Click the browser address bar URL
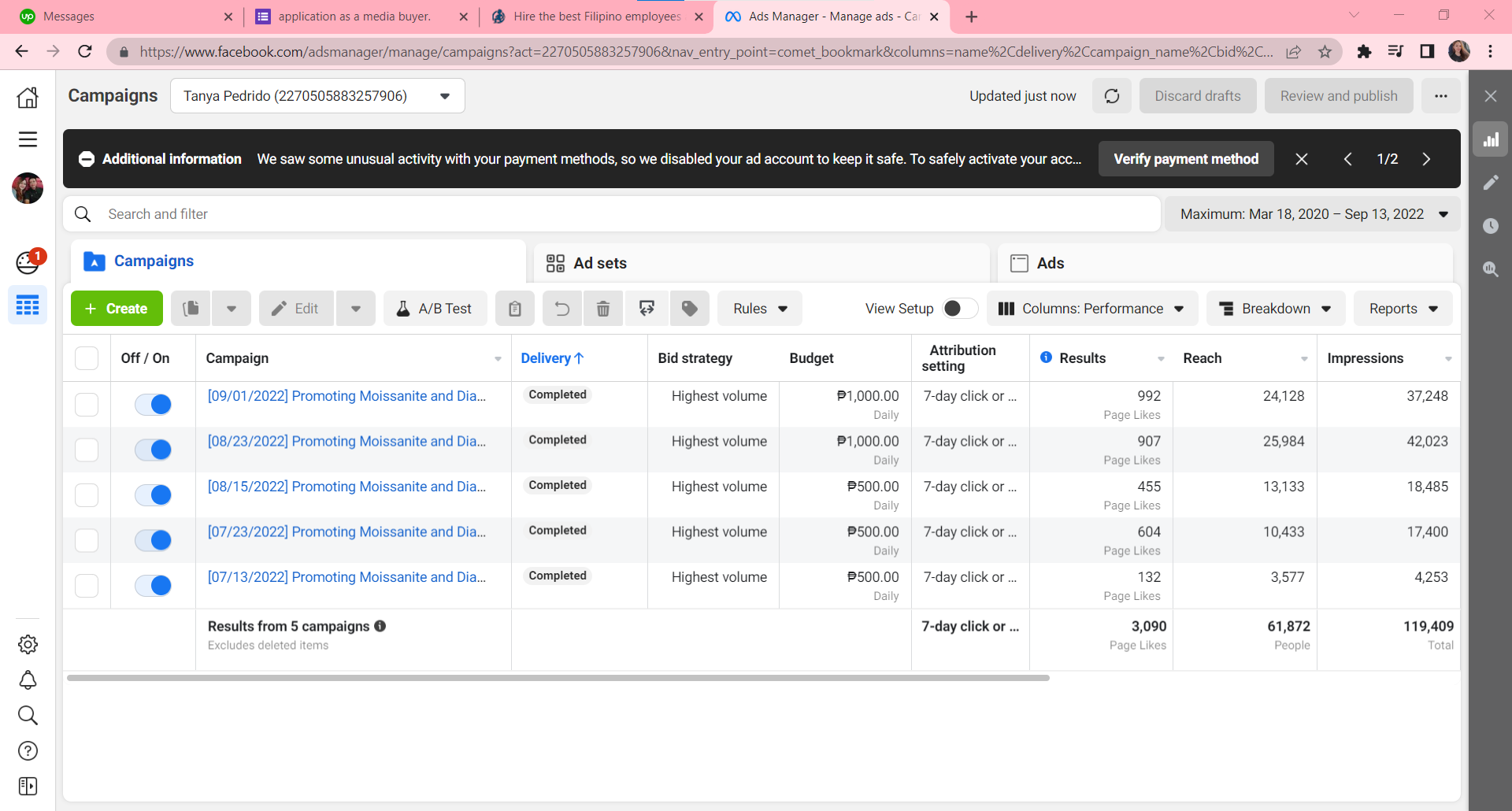1512x811 pixels. point(706,52)
